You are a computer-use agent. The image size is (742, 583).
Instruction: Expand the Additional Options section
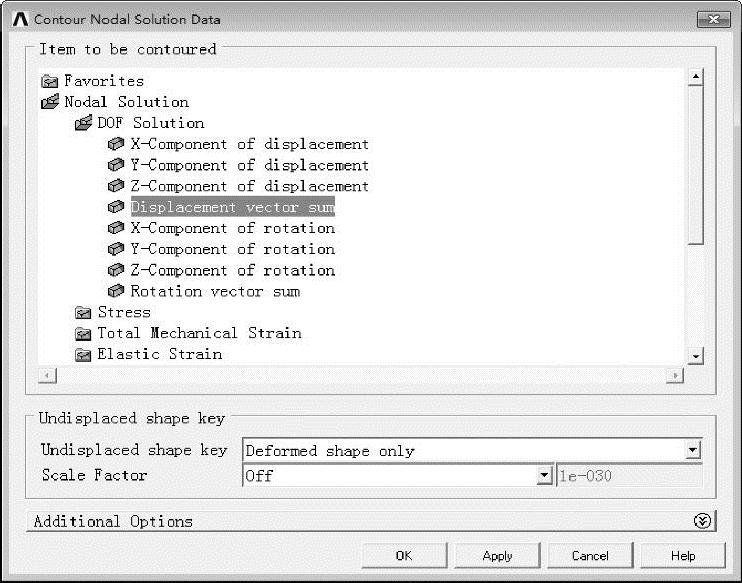click(702, 521)
